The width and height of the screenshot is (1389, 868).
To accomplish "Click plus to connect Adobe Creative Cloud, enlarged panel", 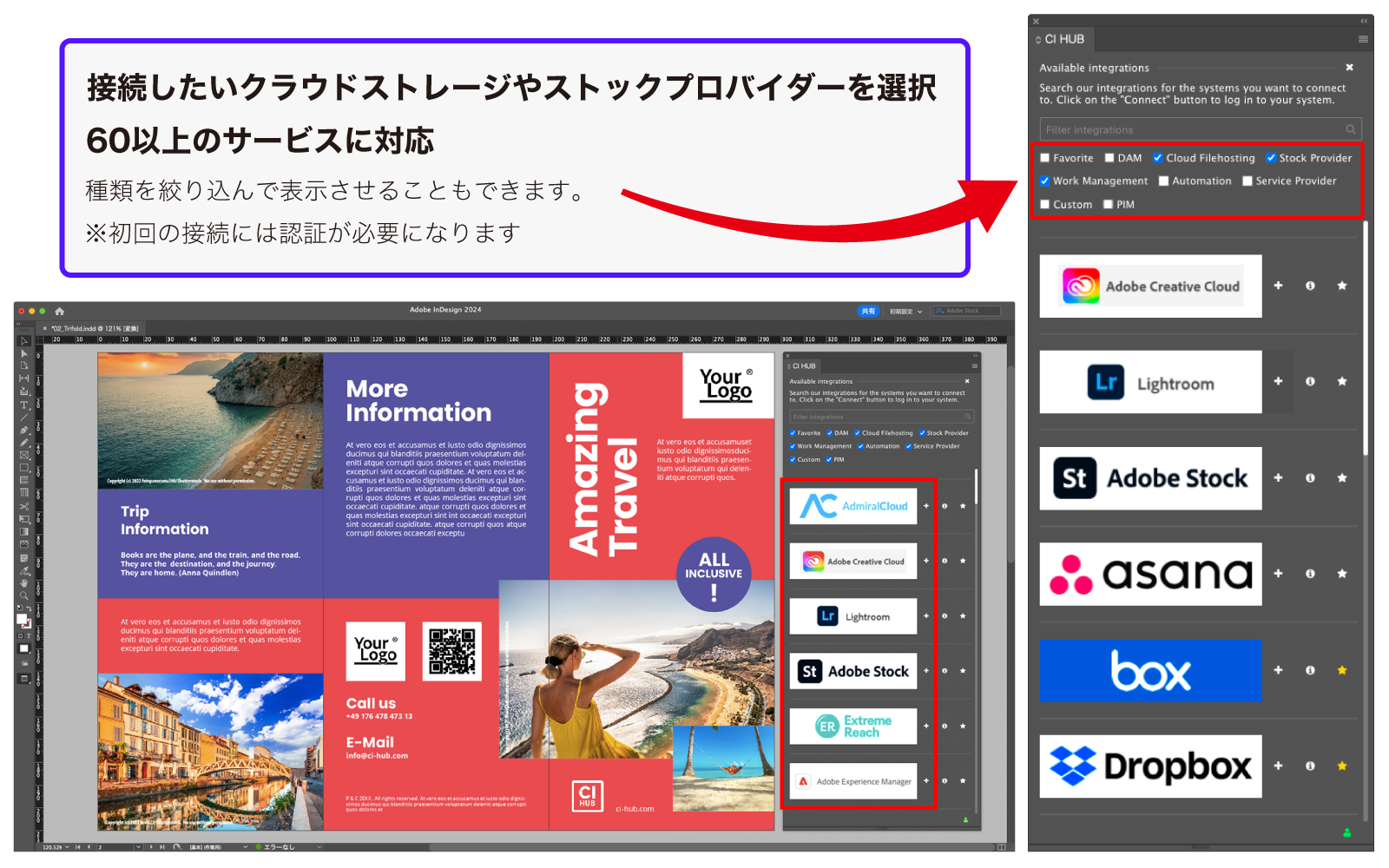I will click(x=1278, y=286).
